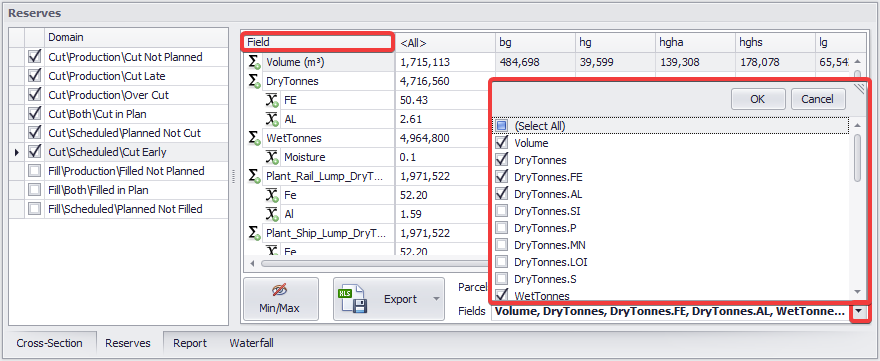Screen dimensions: 880x361
Task: Click sigma icon beside Volume (m³) row
Action: pyautogui.click(x=254, y=62)
